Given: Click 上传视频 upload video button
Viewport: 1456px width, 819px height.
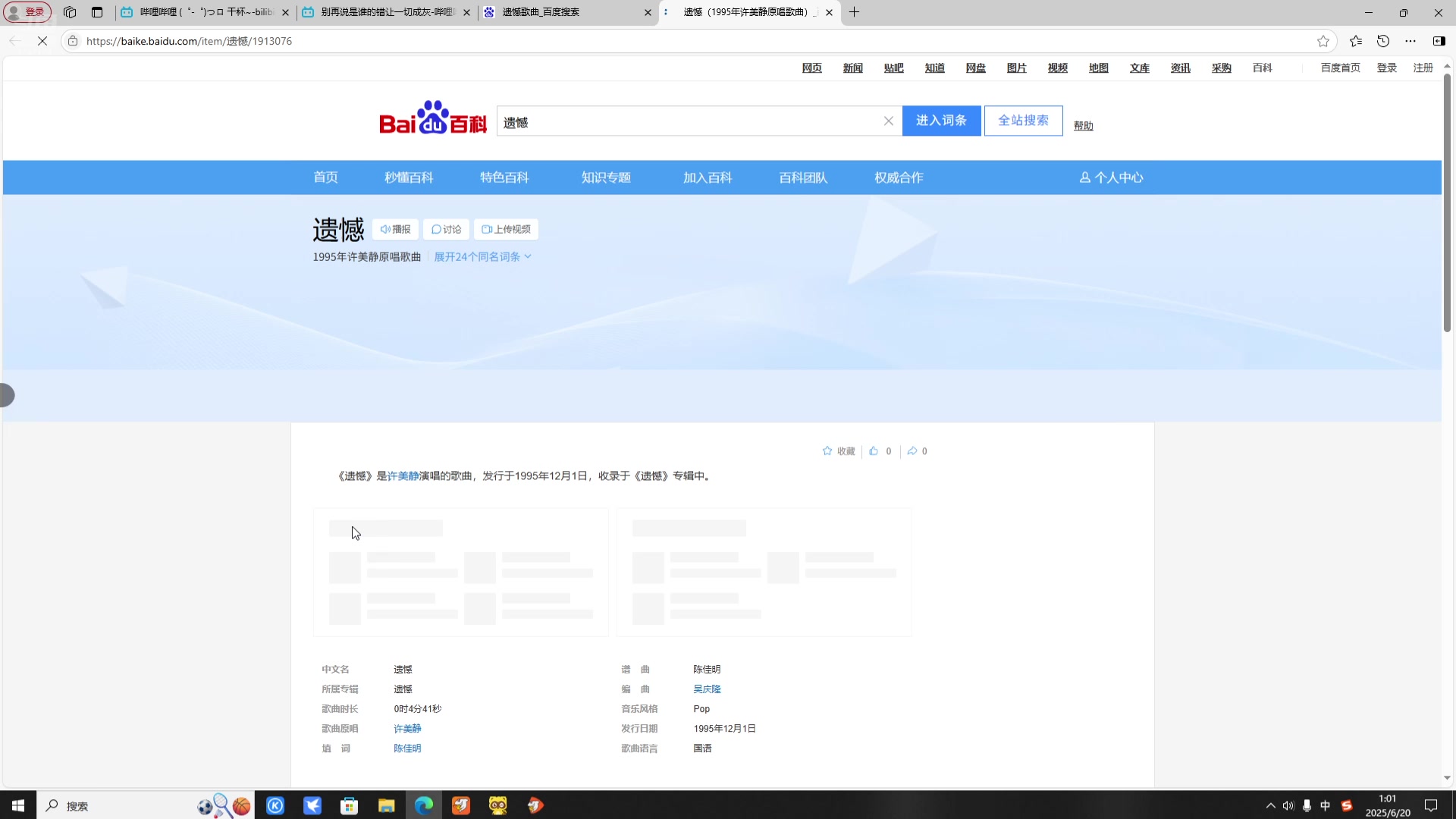Looking at the screenshot, I should click(x=506, y=230).
